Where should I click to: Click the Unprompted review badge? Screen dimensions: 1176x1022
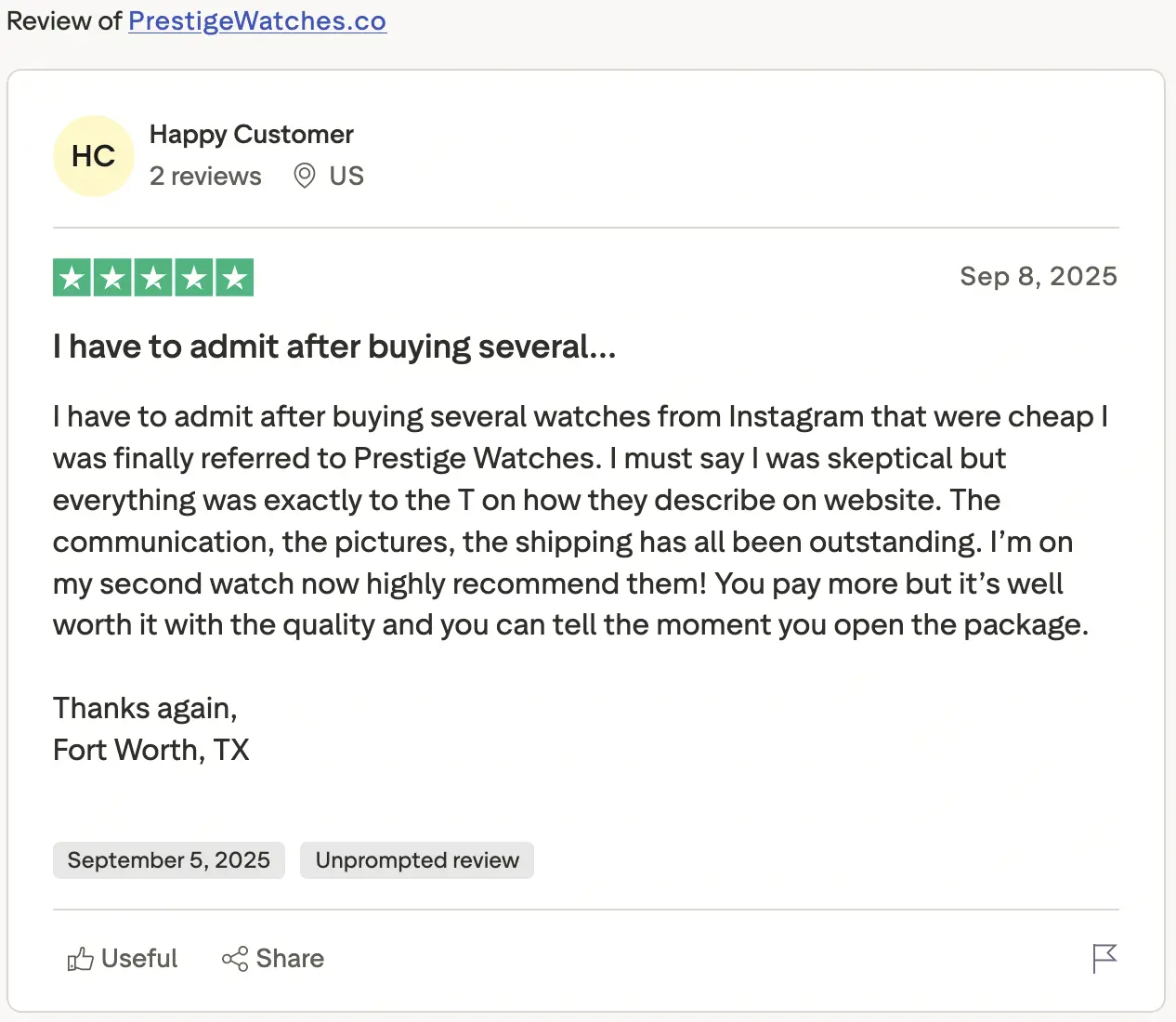417,860
